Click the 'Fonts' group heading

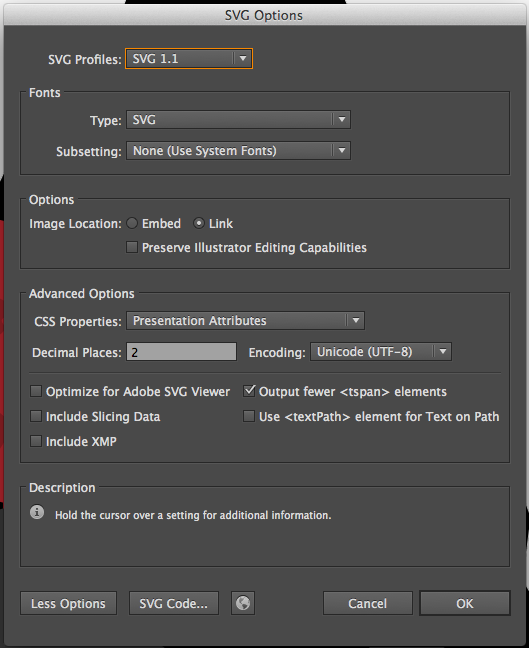click(45, 93)
